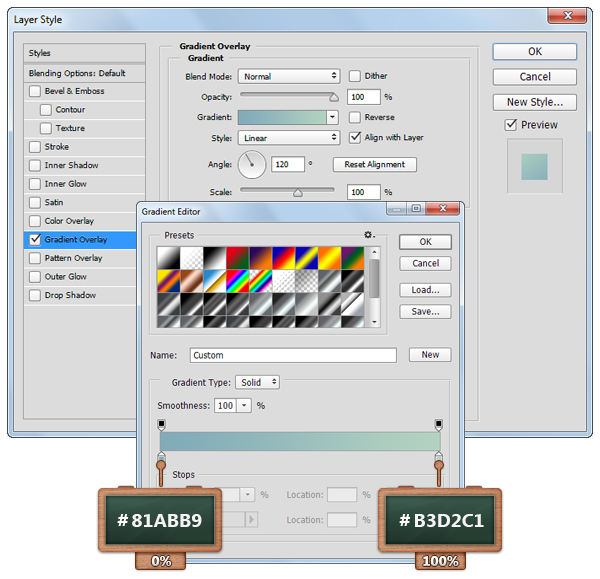This screenshot has height=579, width=600.
Task: Open the Blend Mode dropdown
Action: pyautogui.click(x=289, y=76)
